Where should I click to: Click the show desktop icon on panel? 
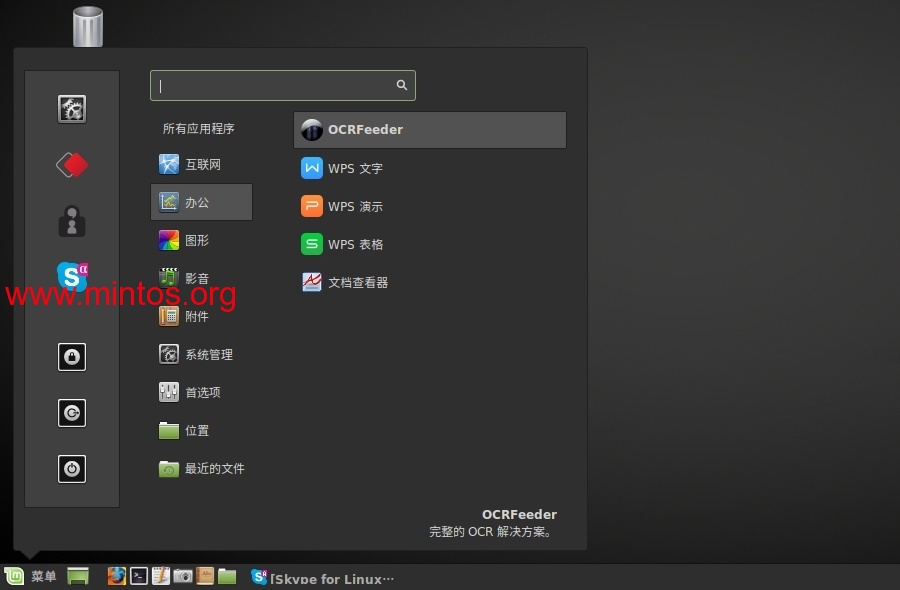coord(78,576)
